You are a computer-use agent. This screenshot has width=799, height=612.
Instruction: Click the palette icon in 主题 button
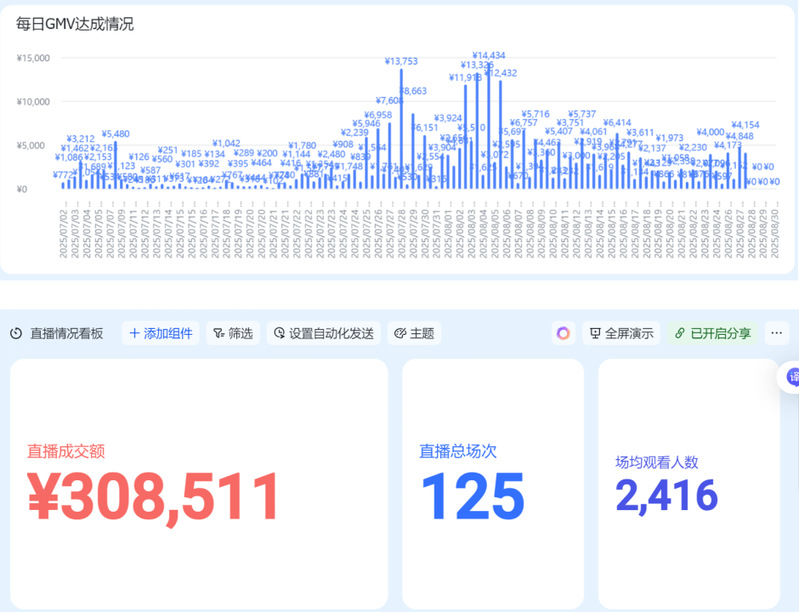coord(399,334)
